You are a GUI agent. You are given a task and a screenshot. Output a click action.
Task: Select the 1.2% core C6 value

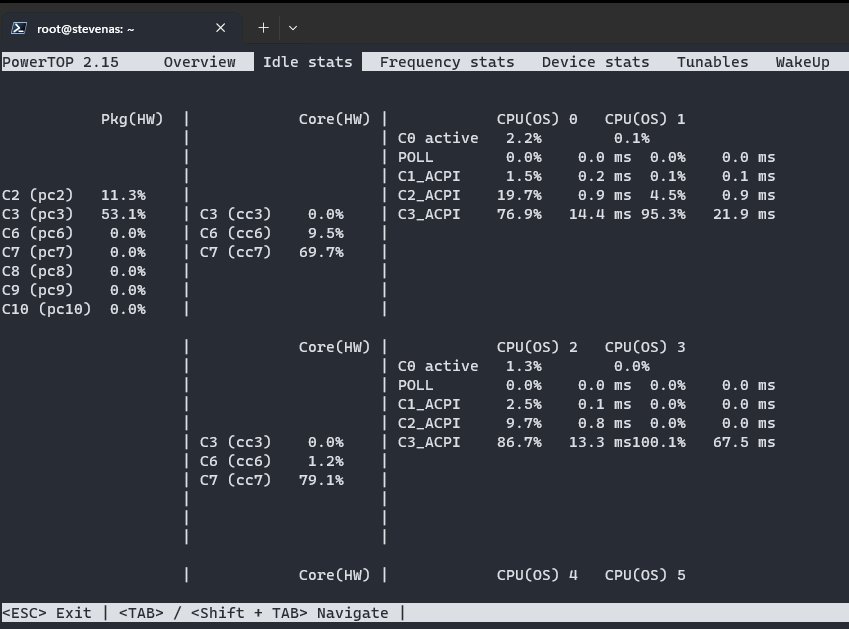[326, 461]
